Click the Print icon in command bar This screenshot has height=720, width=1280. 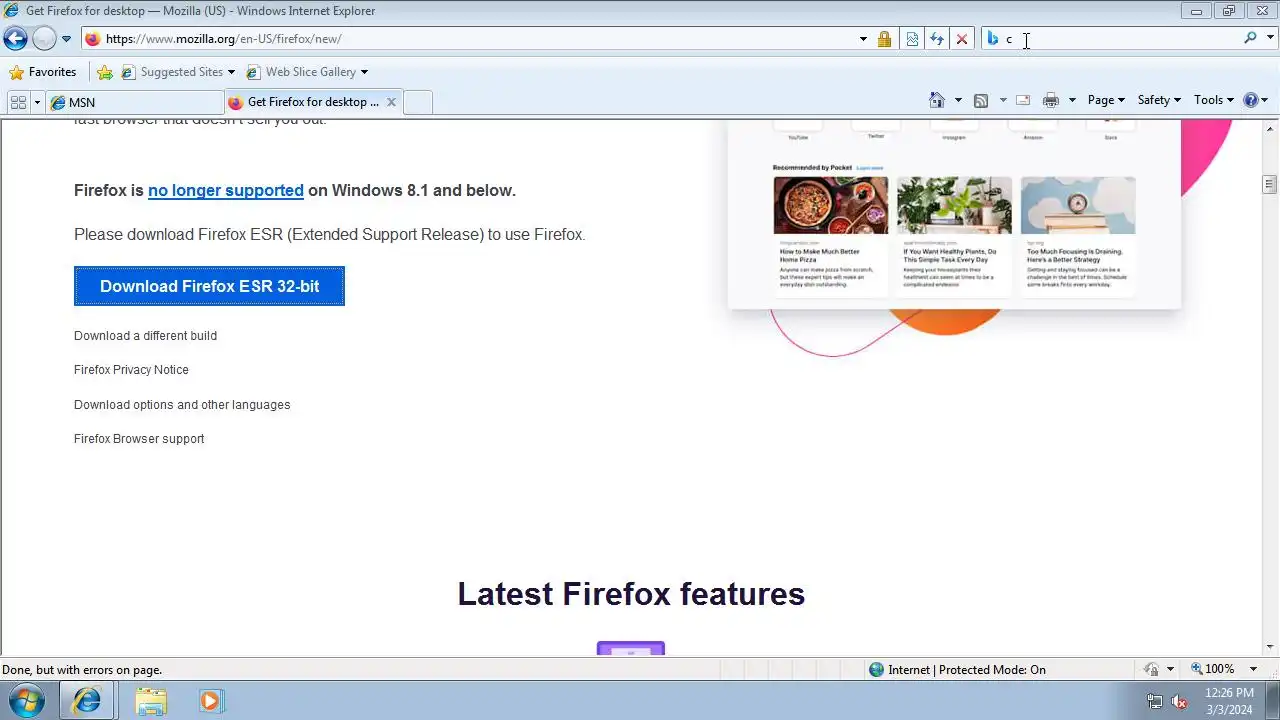[1050, 100]
